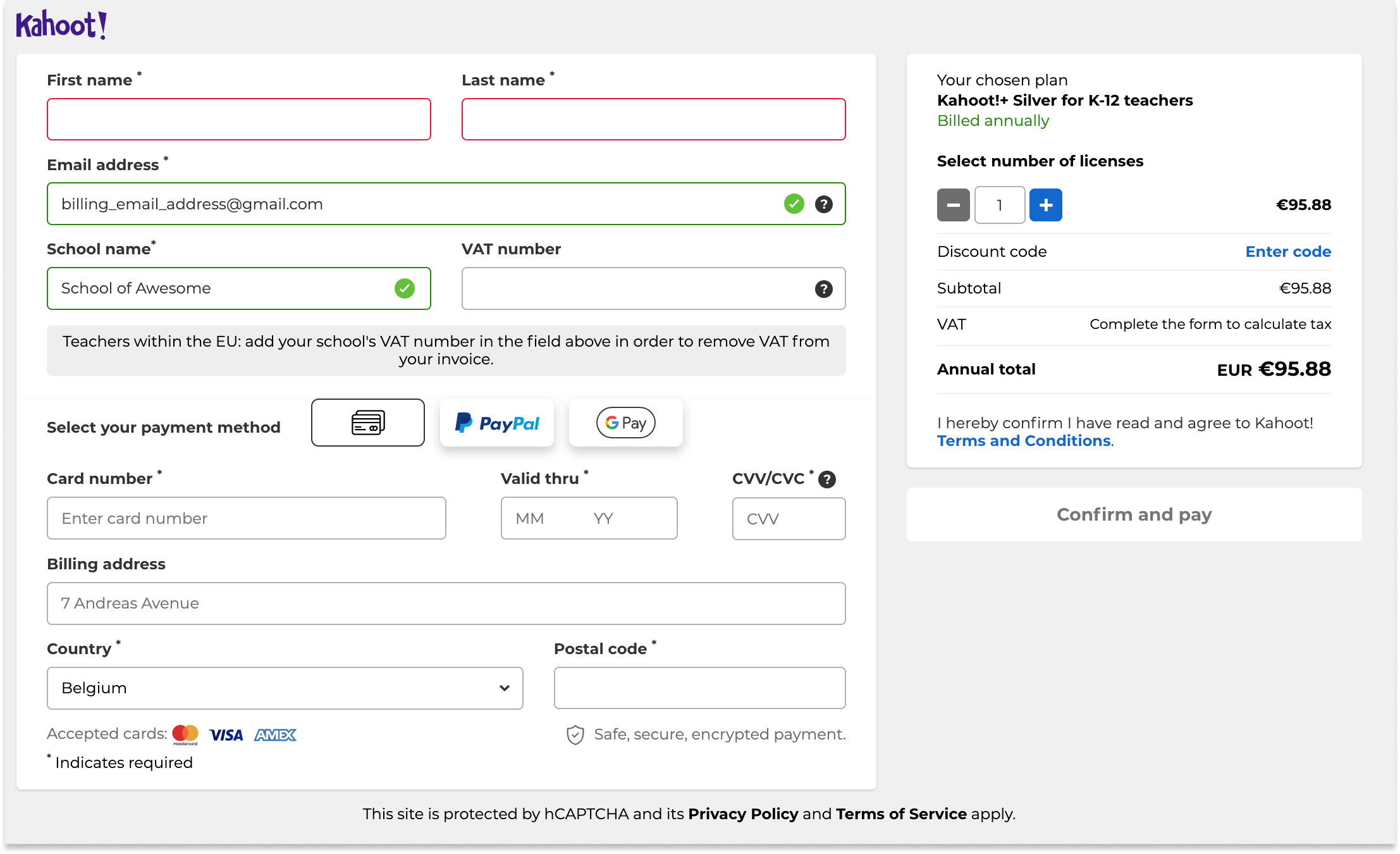This screenshot has height=854, width=1400.
Task: Click the Kahoot! logo
Action: tap(61, 25)
